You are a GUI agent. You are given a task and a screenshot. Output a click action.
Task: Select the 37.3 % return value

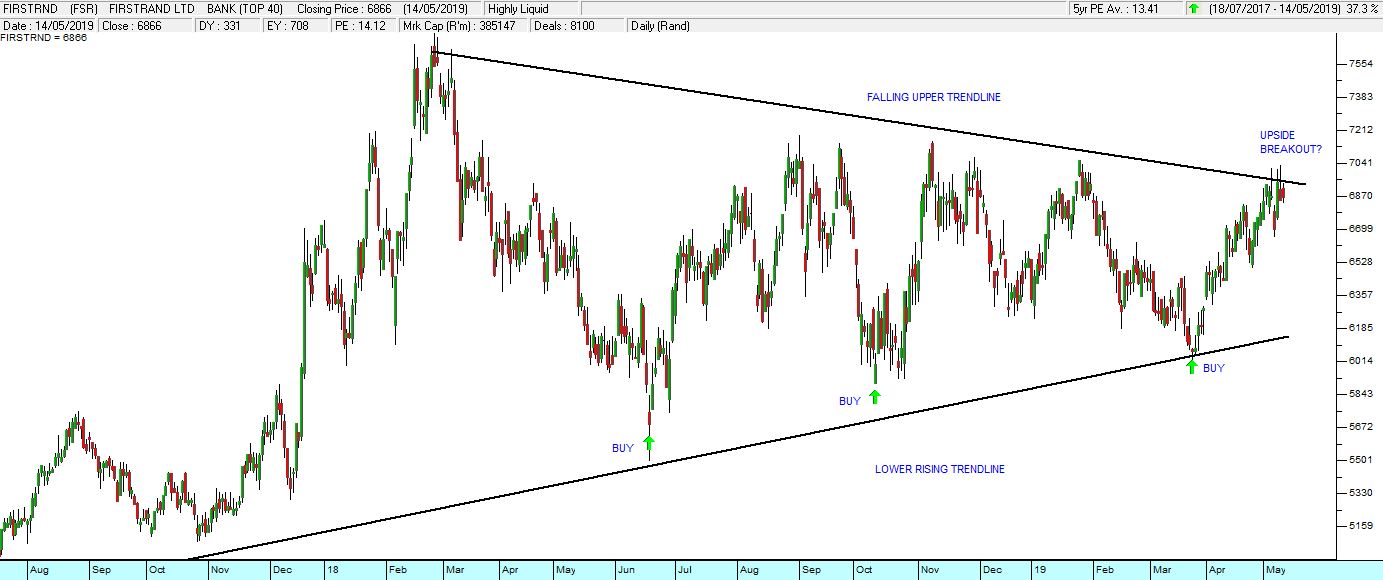pos(1363,9)
